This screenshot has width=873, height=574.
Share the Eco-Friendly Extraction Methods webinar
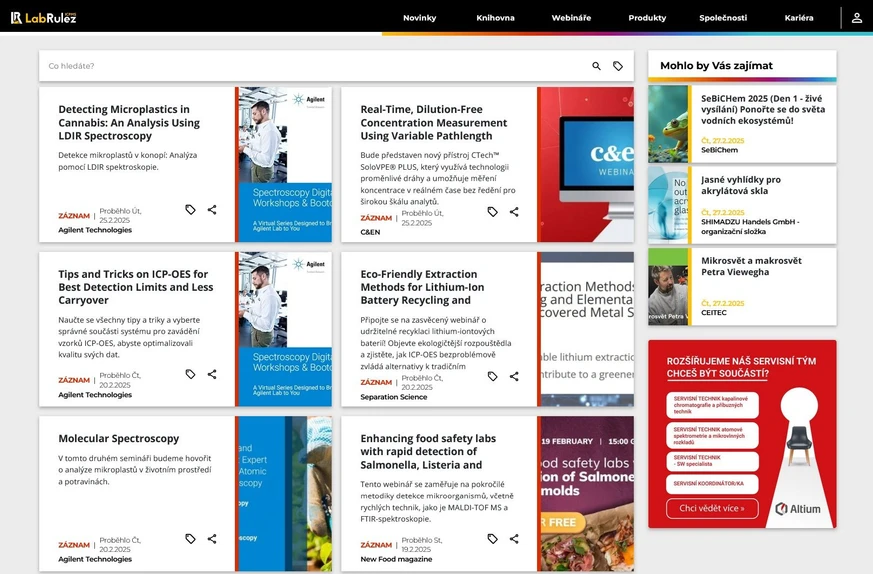(x=514, y=377)
